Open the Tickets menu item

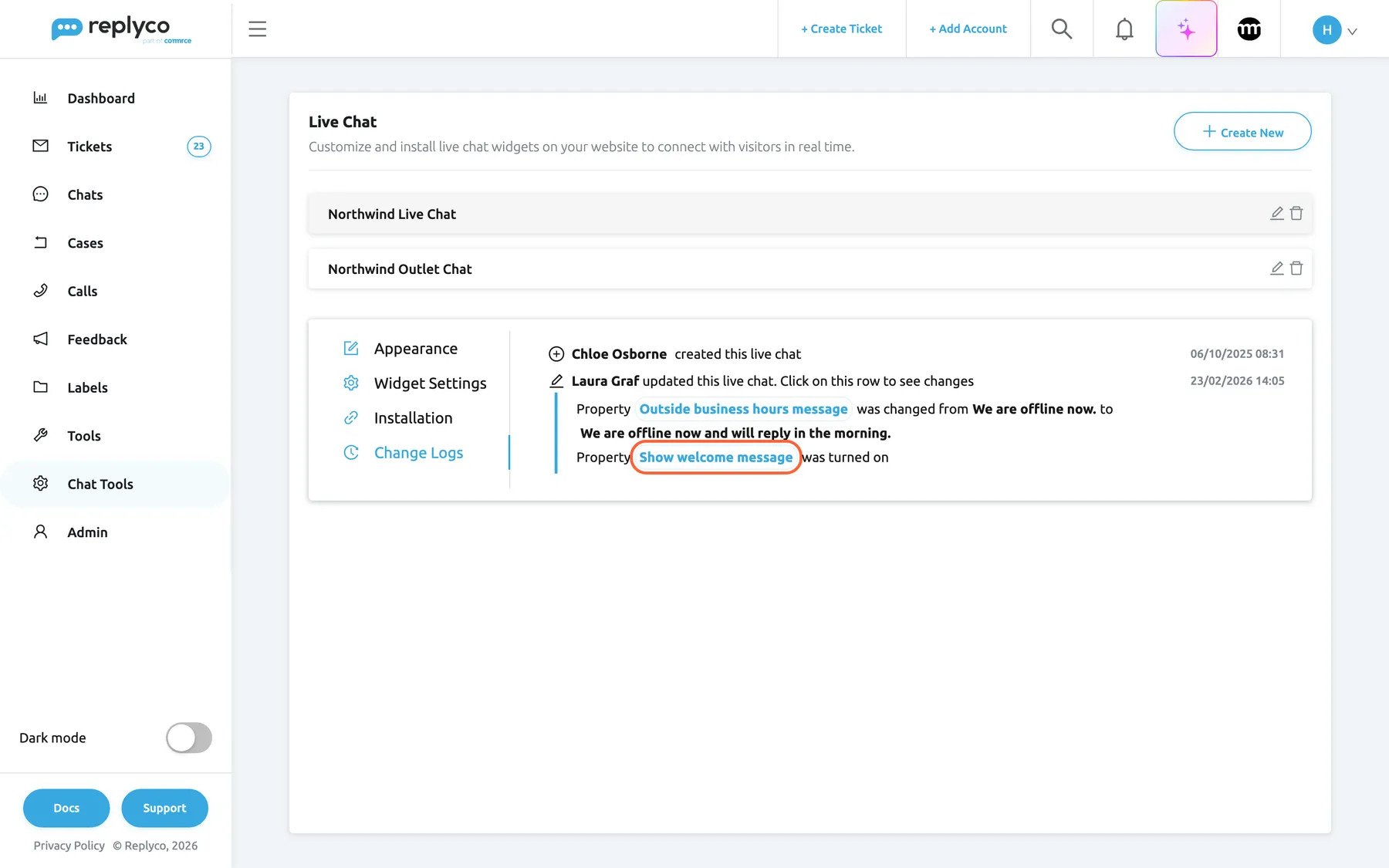pyautogui.click(x=116, y=147)
